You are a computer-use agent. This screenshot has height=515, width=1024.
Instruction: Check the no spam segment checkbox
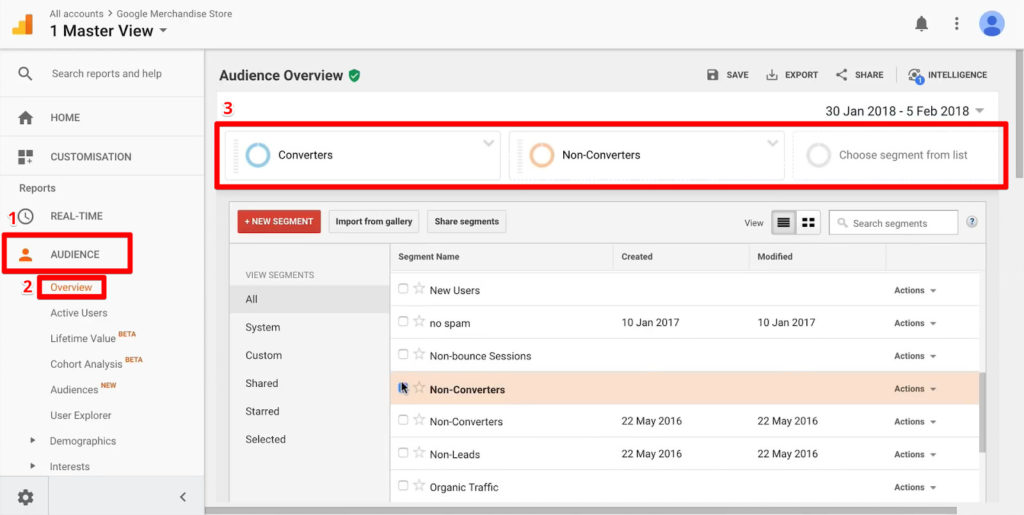click(403, 321)
